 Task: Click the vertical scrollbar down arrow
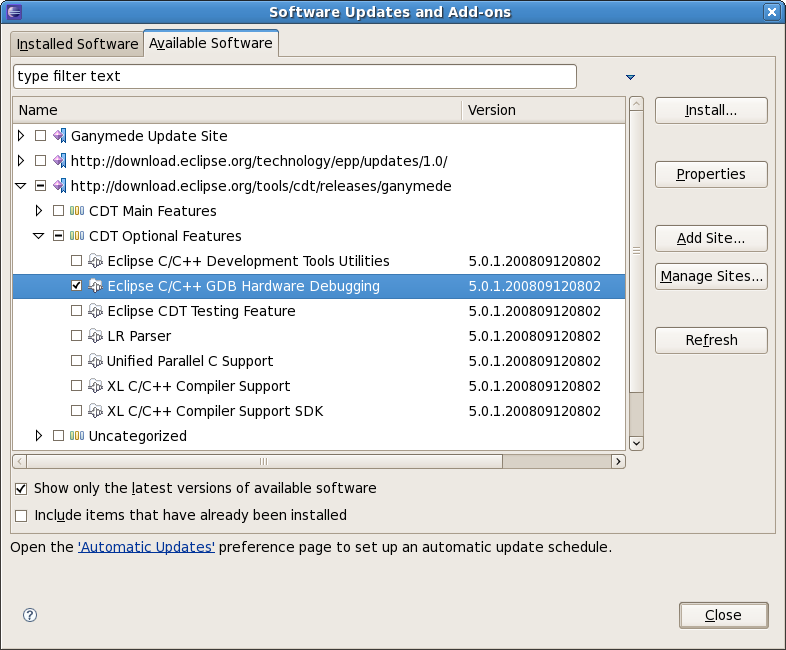pyautogui.click(x=636, y=443)
